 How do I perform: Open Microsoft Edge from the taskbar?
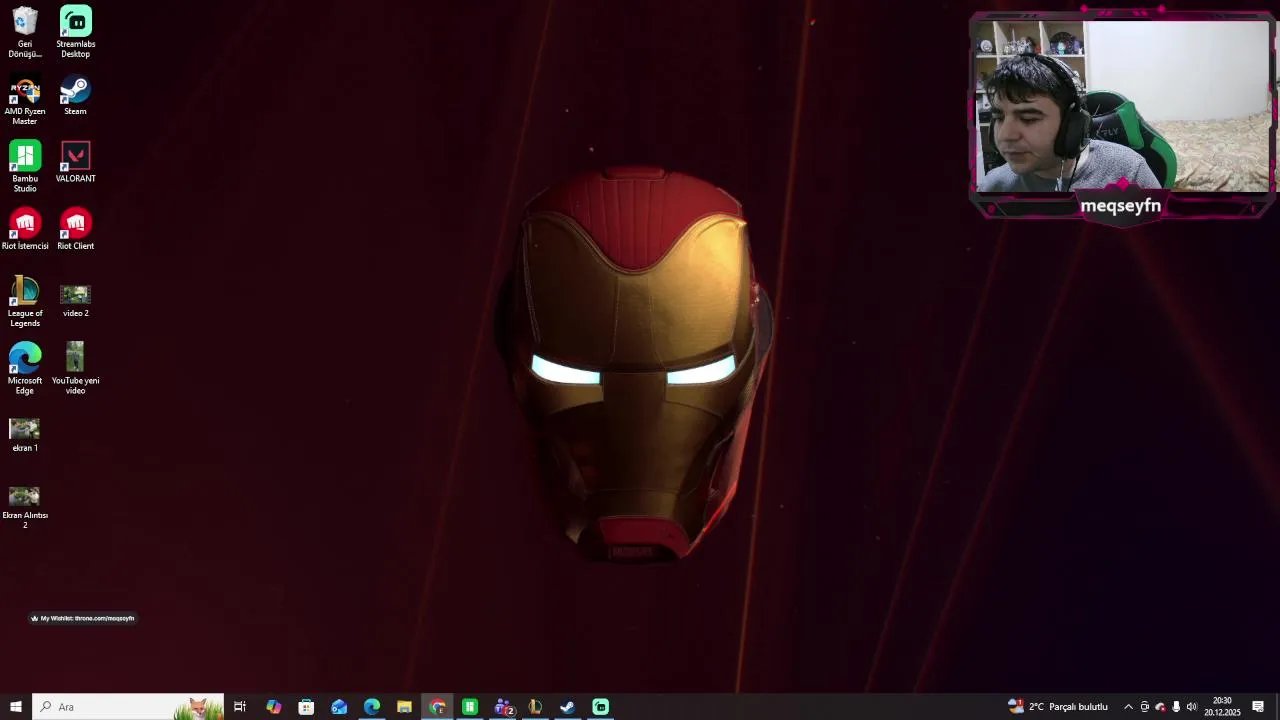pyautogui.click(x=372, y=707)
